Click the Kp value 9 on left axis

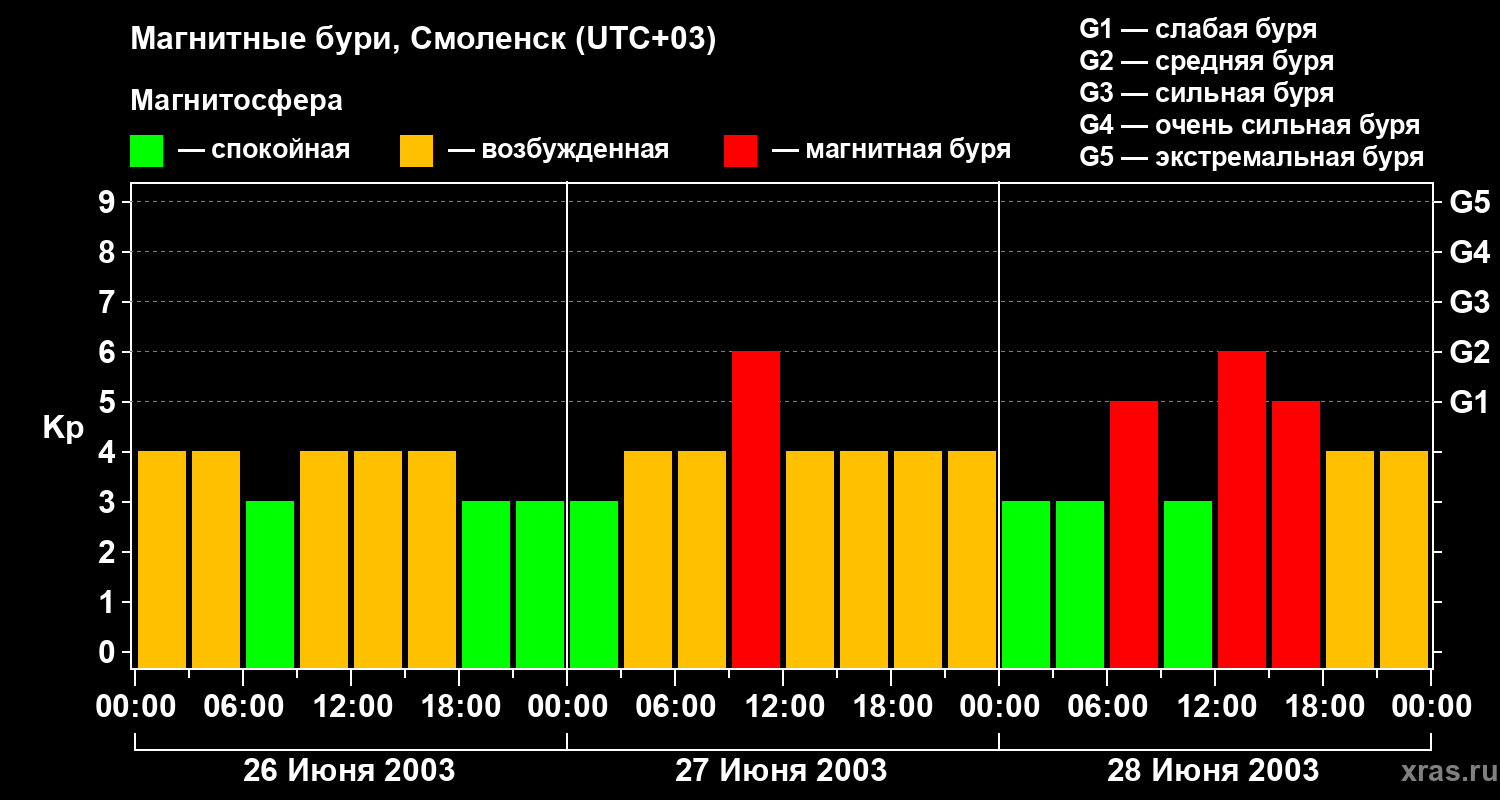108,202
